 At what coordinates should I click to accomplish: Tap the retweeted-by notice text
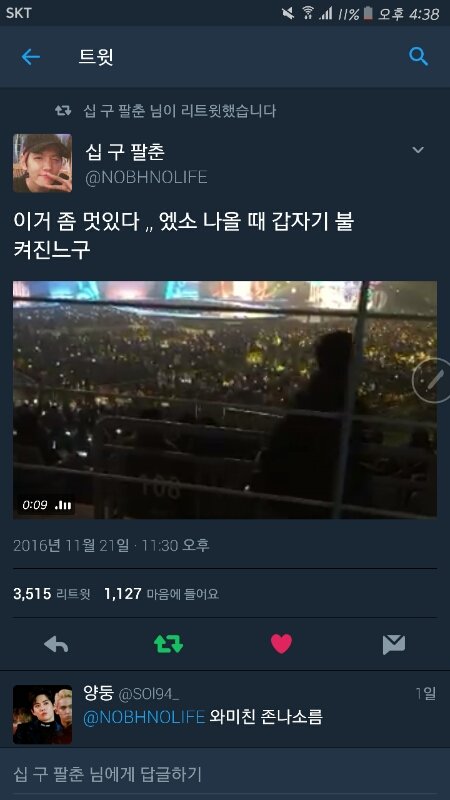180,110
